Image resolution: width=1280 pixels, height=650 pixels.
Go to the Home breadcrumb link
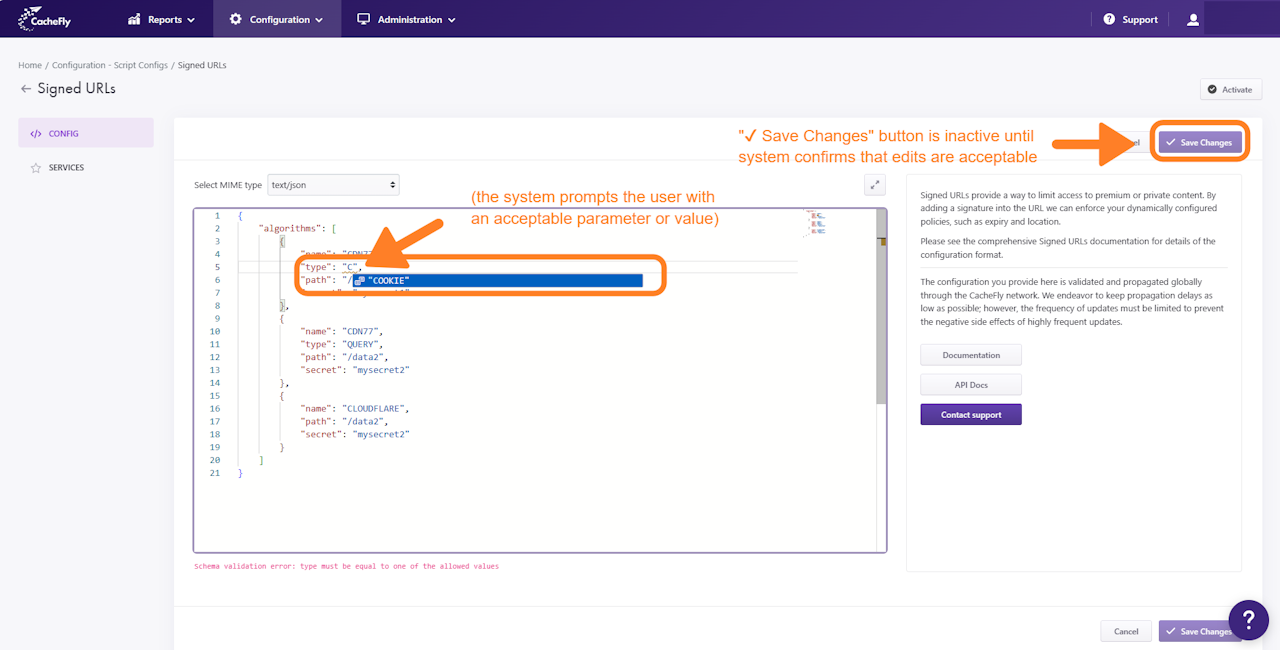point(30,65)
